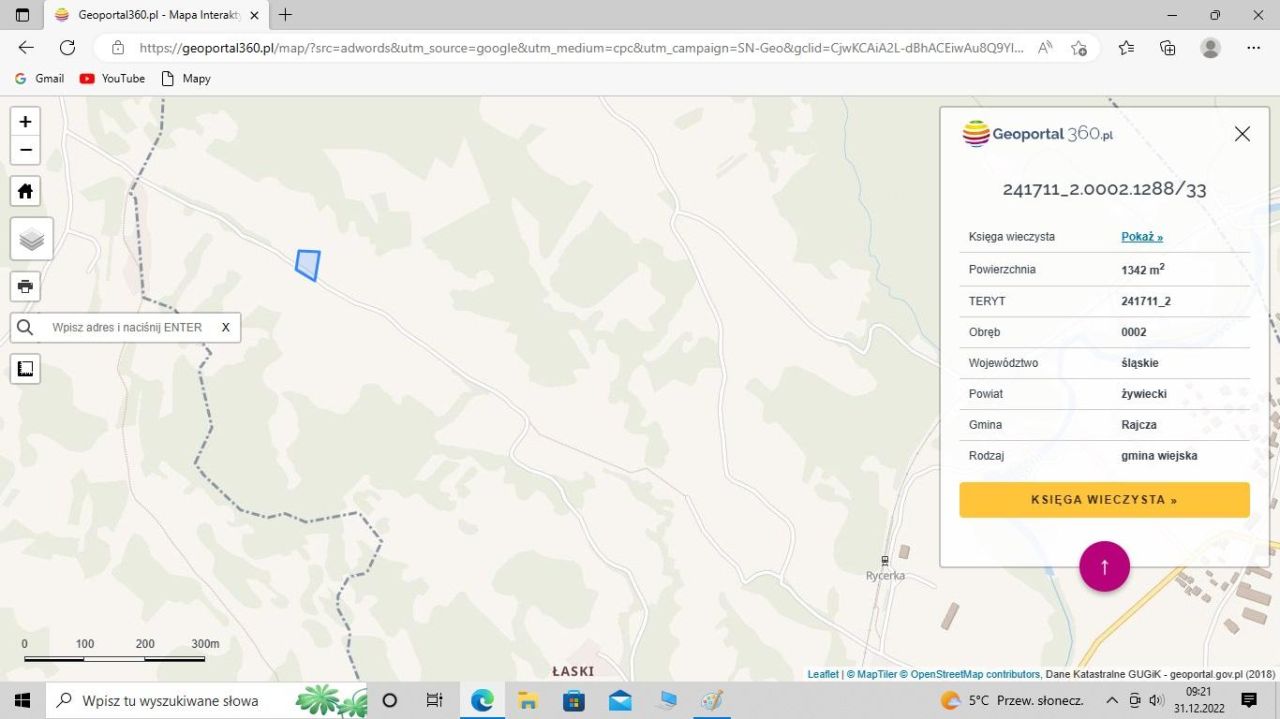The image size is (1280, 719).
Task: Refresh the current page
Action: (x=67, y=47)
